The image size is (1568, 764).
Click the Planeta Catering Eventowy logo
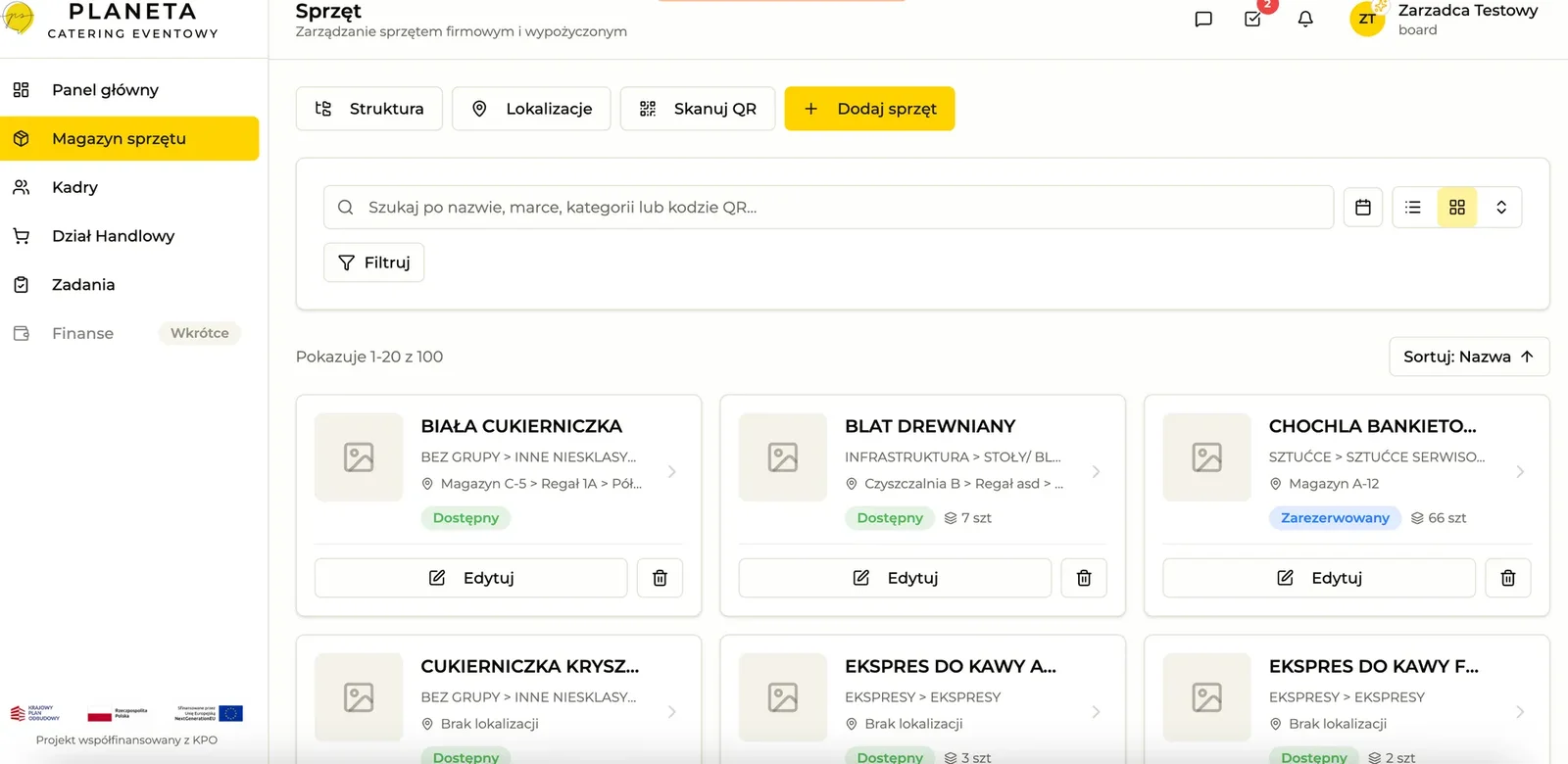[110, 21]
